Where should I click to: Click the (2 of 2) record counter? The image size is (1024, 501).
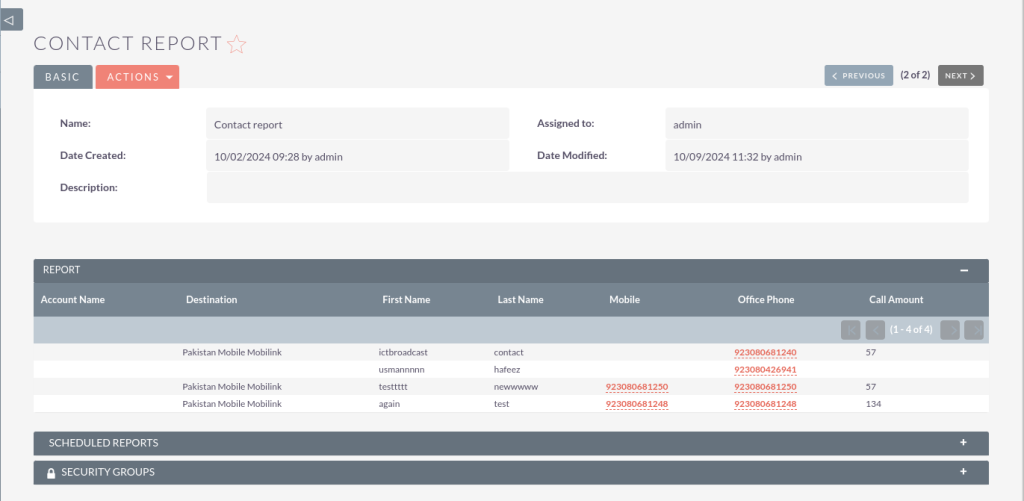[915, 75]
